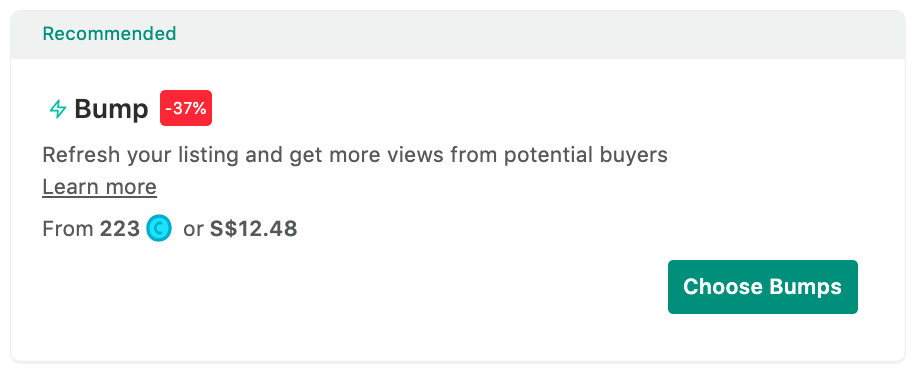Select the red -37% discount badge
The image size is (918, 374).
pyautogui.click(x=186, y=108)
